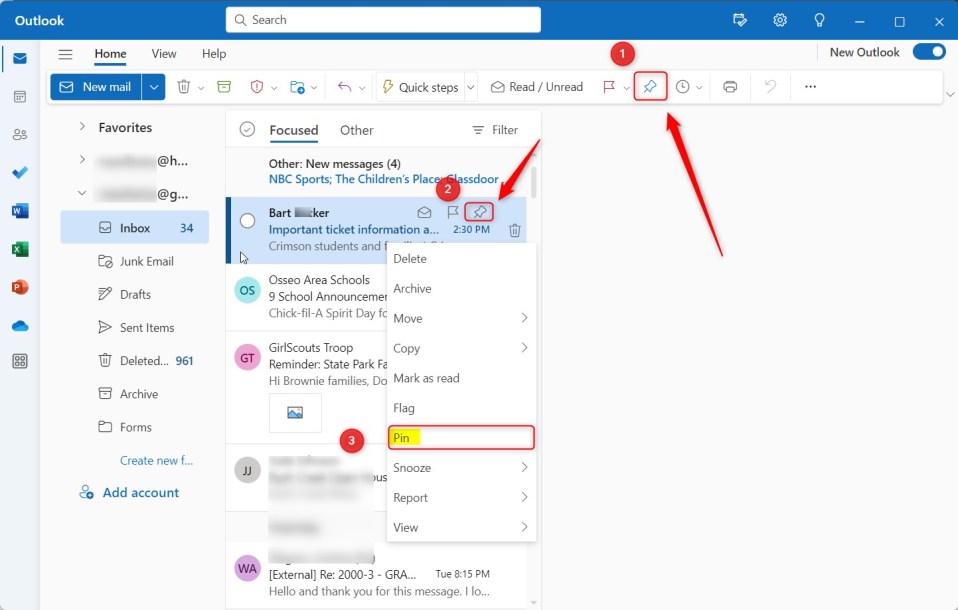Click the Print icon in the toolbar
The width and height of the screenshot is (958, 610).
tap(730, 86)
